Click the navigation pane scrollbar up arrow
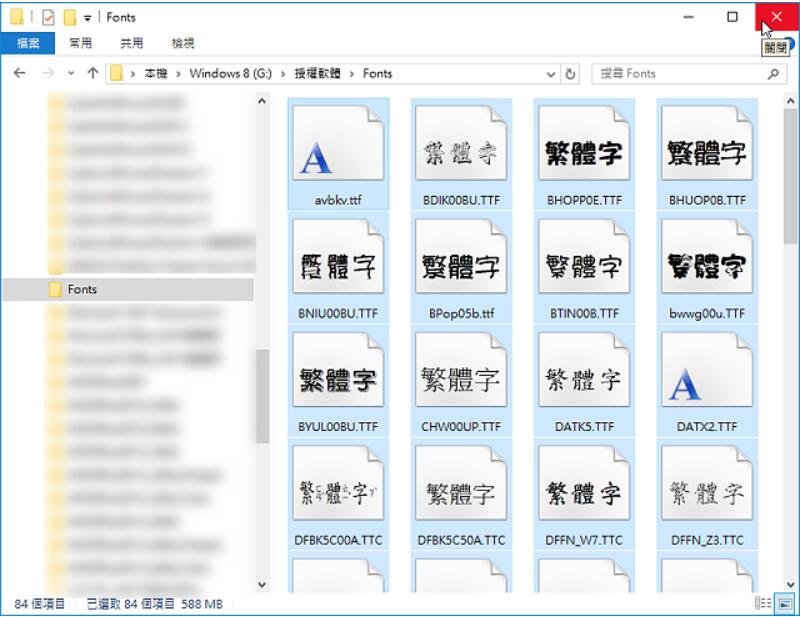The width and height of the screenshot is (800, 617). (262, 101)
